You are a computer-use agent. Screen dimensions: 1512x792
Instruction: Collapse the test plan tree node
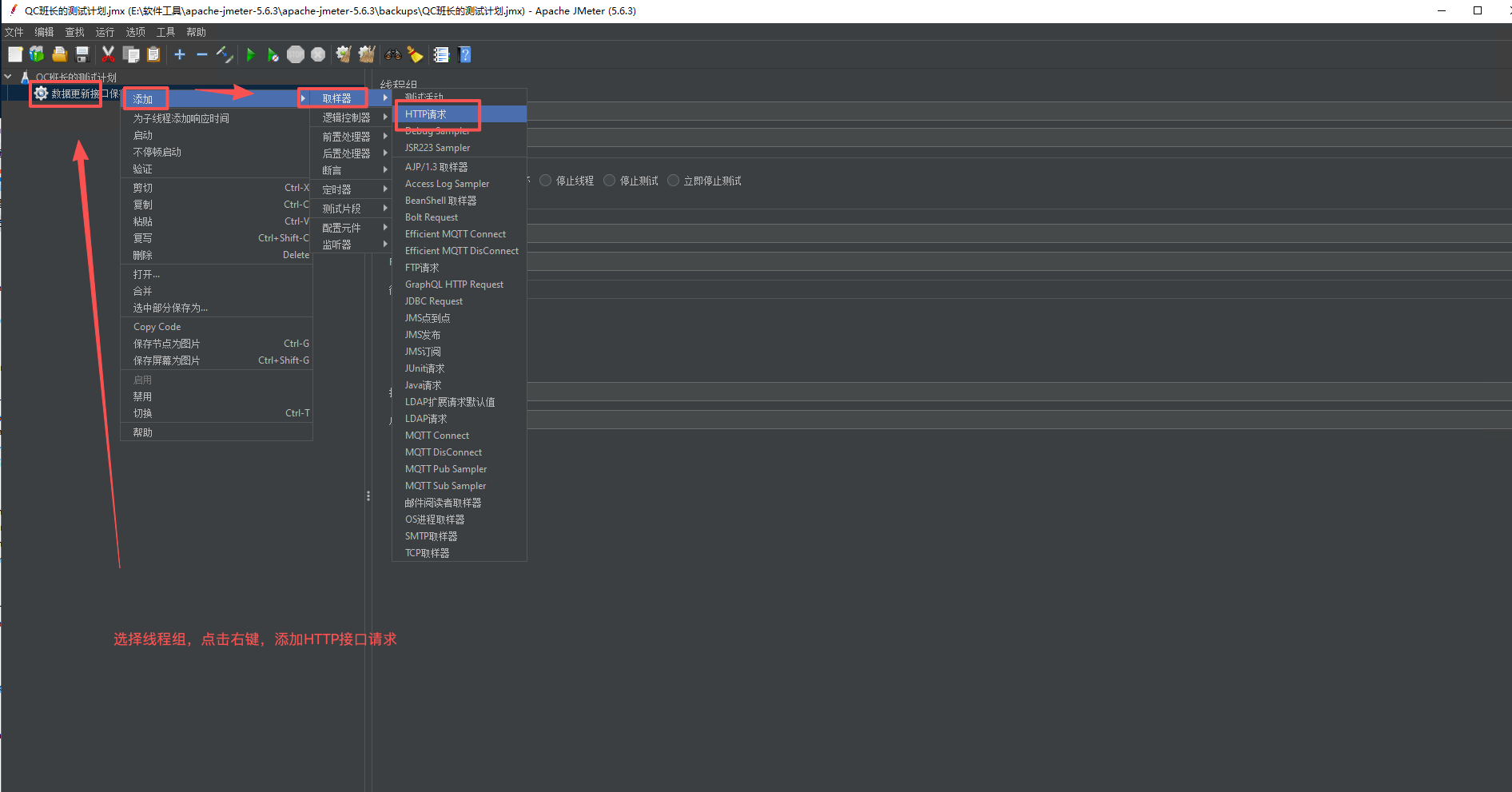point(8,77)
